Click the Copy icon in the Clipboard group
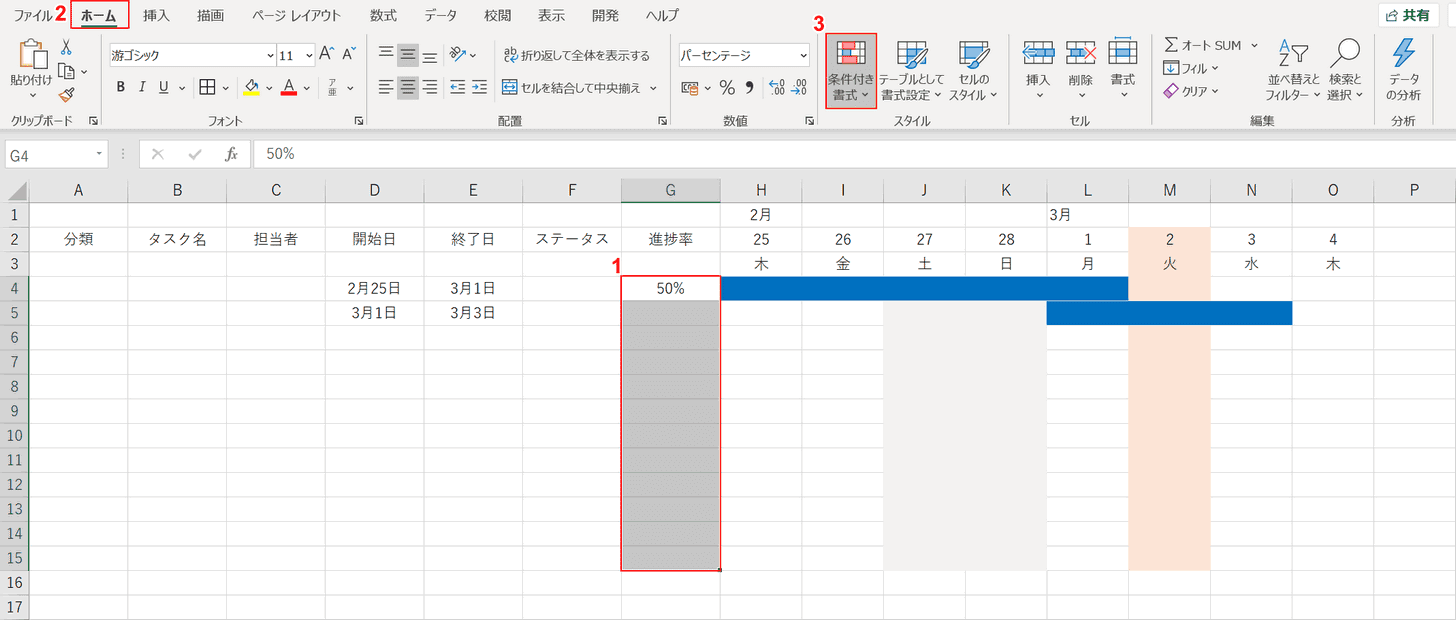This screenshot has width=1456, height=620. pyautogui.click(x=67, y=71)
